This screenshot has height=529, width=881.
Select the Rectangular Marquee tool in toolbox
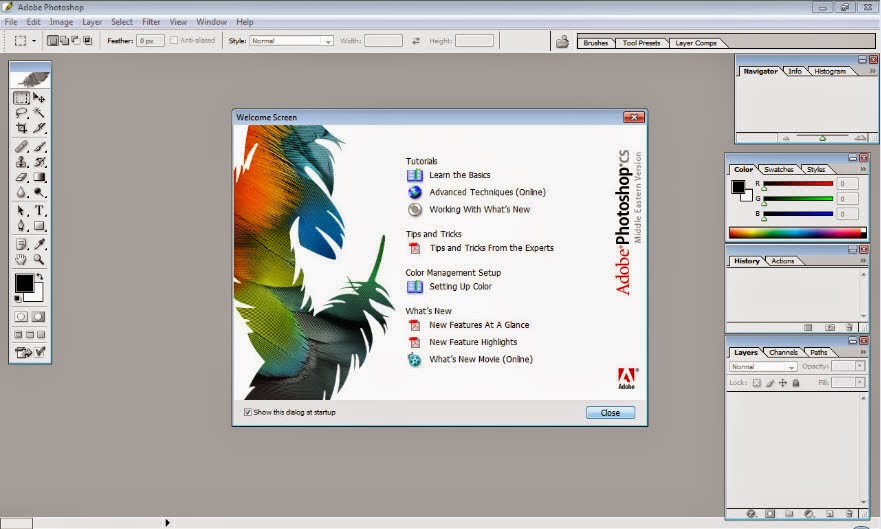click(x=21, y=98)
